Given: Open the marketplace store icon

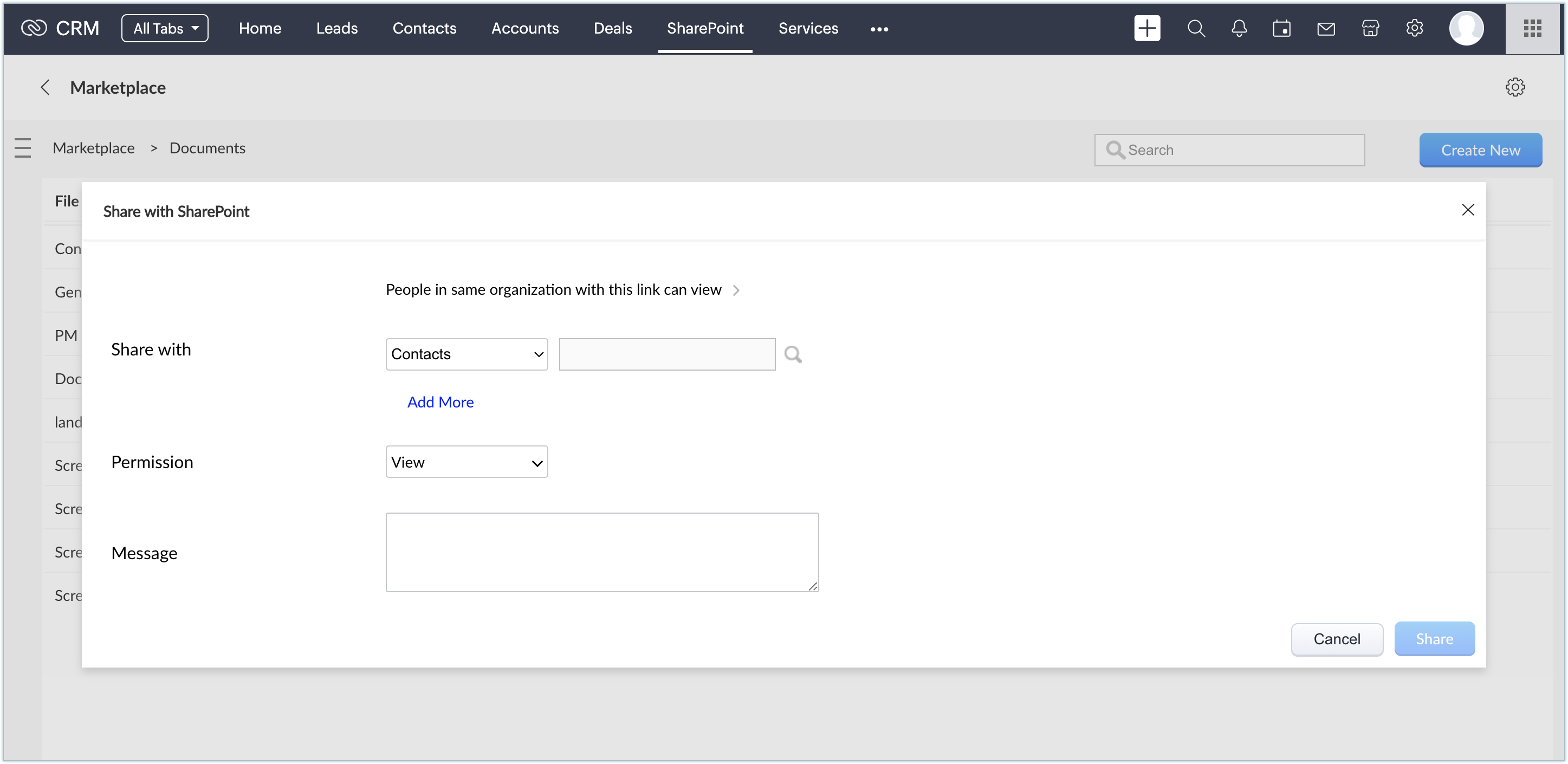Looking at the screenshot, I should pyautogui.click(x=1370, y=29).
